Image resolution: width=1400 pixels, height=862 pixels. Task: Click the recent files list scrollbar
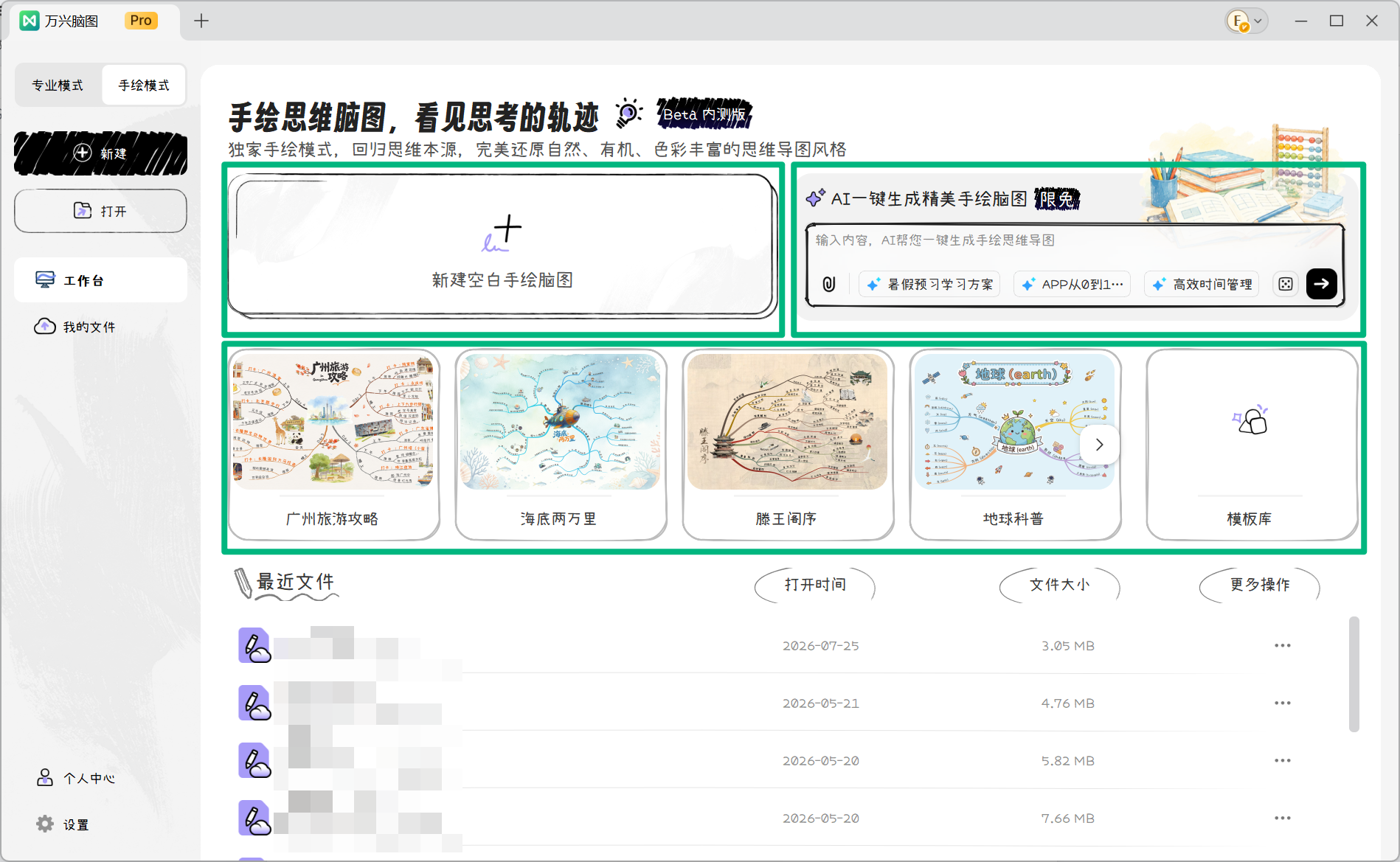[x=1354, y=675]
